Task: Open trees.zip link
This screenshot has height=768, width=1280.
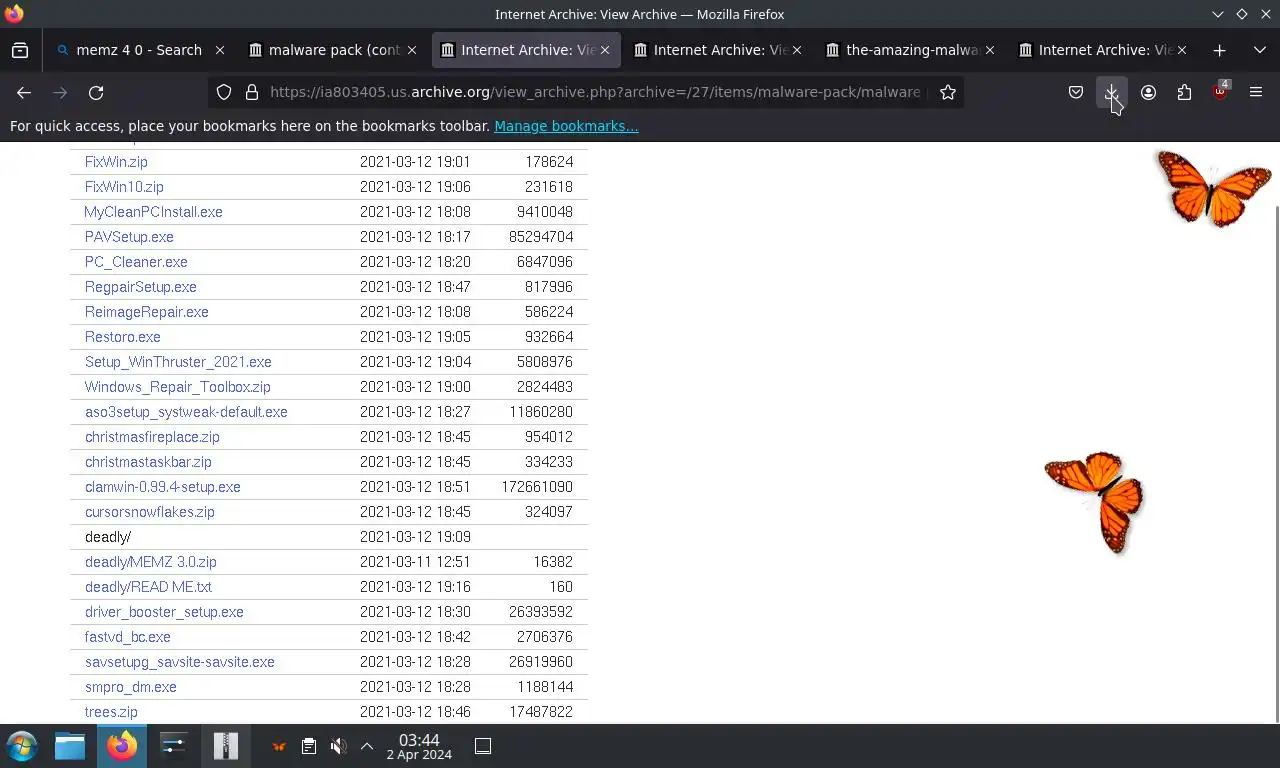Action: pos(111,712)
